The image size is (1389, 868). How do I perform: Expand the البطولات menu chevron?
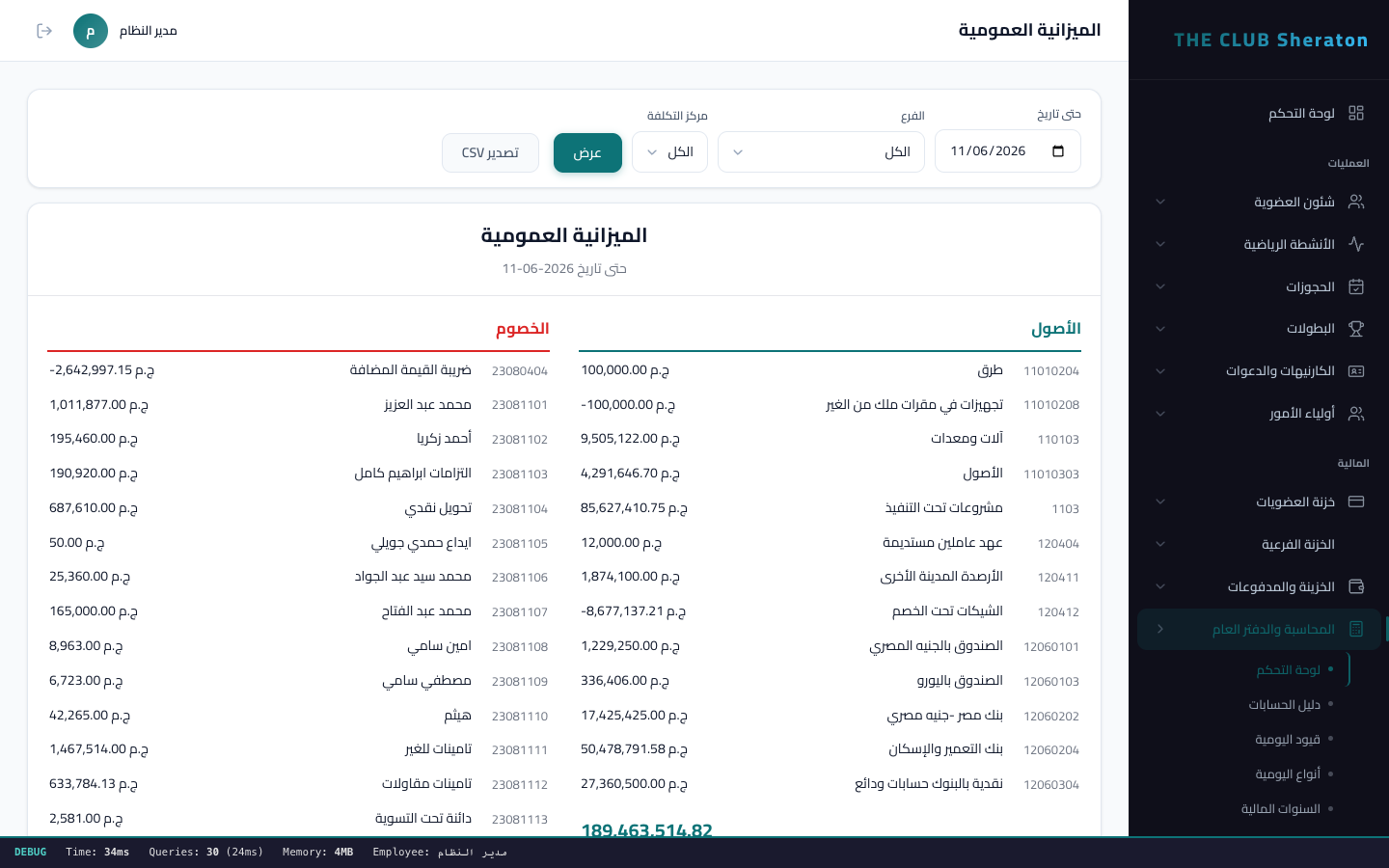pyautogui.click(x=1160, y=329)
